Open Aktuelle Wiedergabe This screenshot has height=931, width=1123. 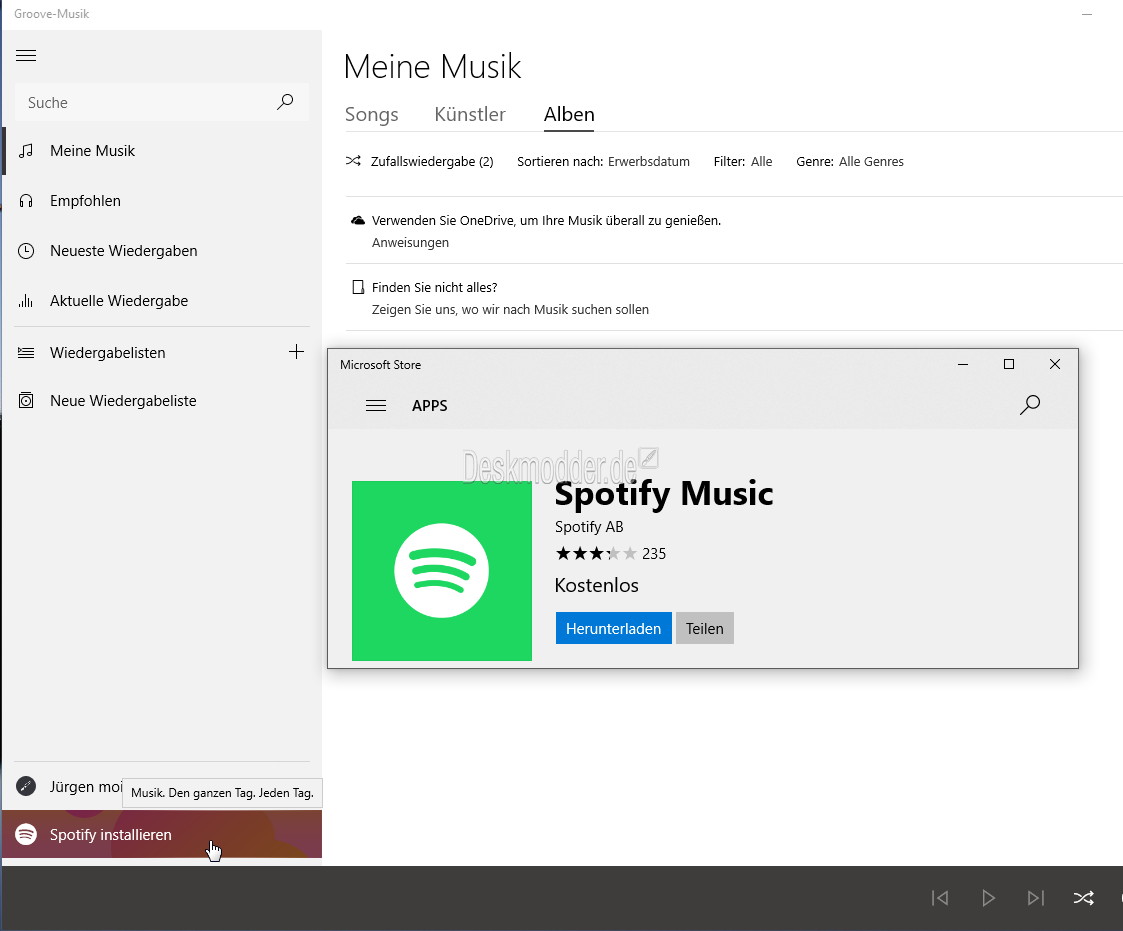pos(161,302)
